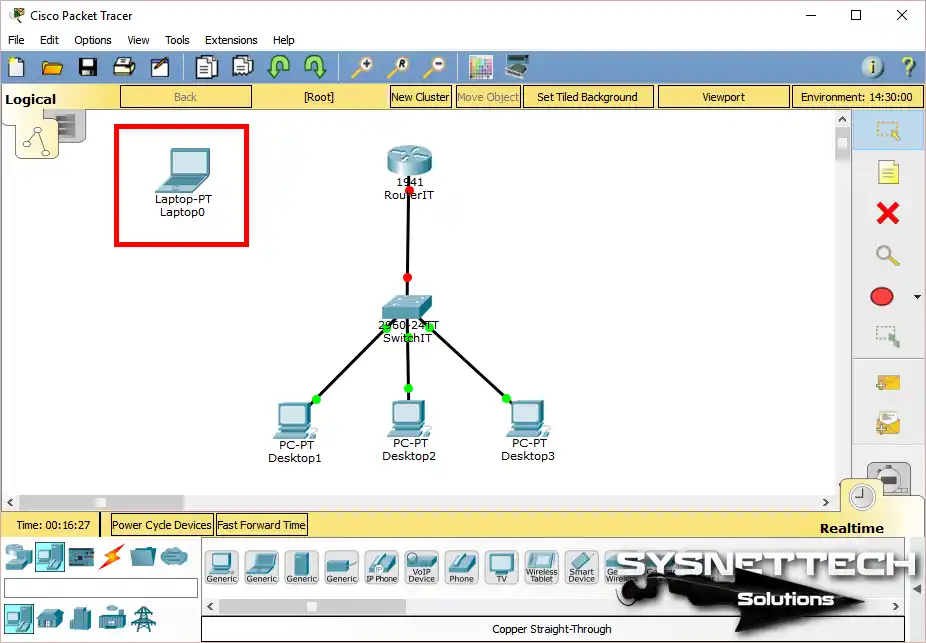This screenshot has height=643, width=926.
Task: Select the Wireless Tablet device
Action: click(x=541, y=567)
